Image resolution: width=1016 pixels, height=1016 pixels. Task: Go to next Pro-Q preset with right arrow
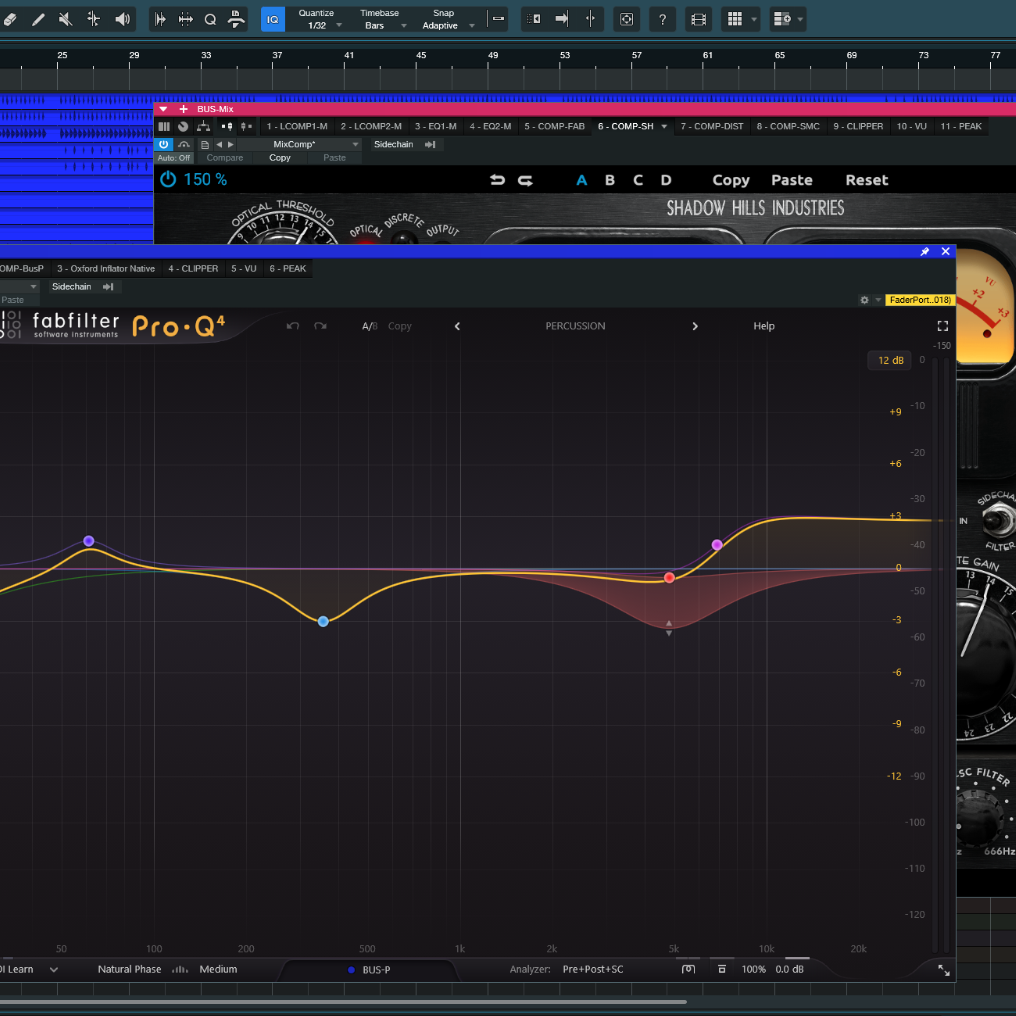coord(695,326)
